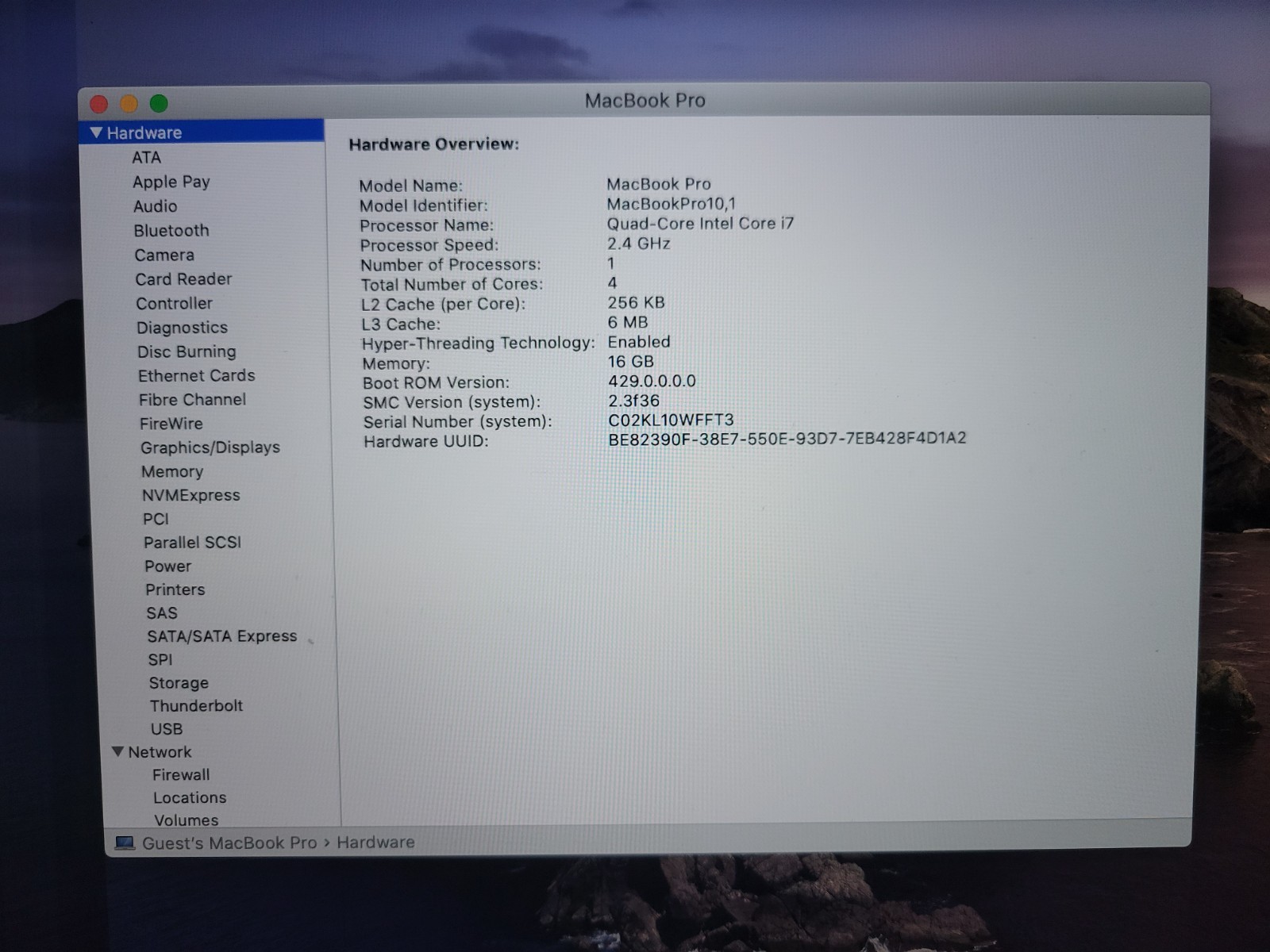This screenshot has width=1270, height=952.
Task: Show FireWire device information
Action: pos(171,424)
